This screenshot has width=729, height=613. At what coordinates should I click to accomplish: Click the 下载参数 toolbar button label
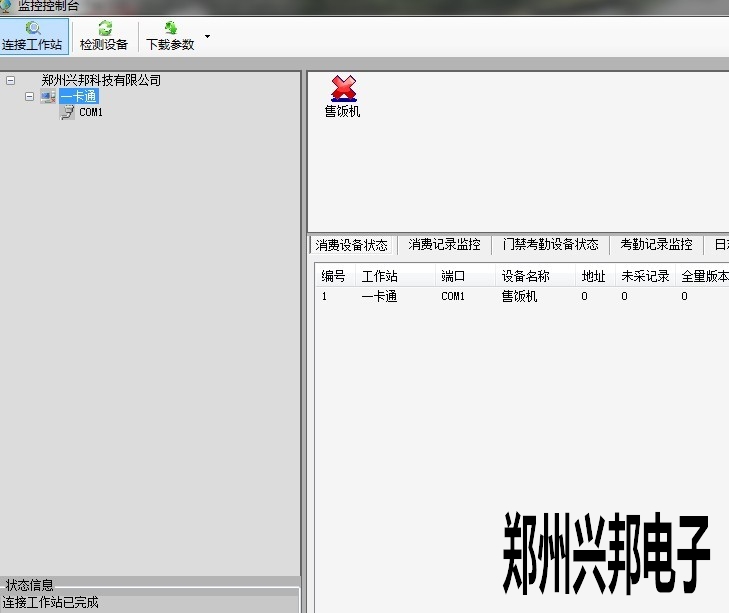tap(170, 45)
